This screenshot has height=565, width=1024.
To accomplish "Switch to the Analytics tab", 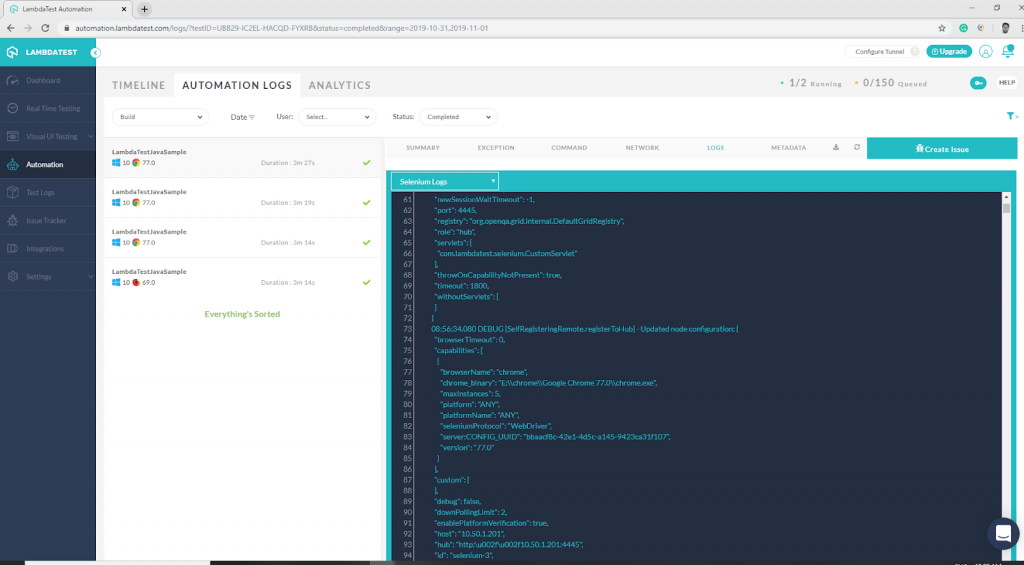I will 339,86.
